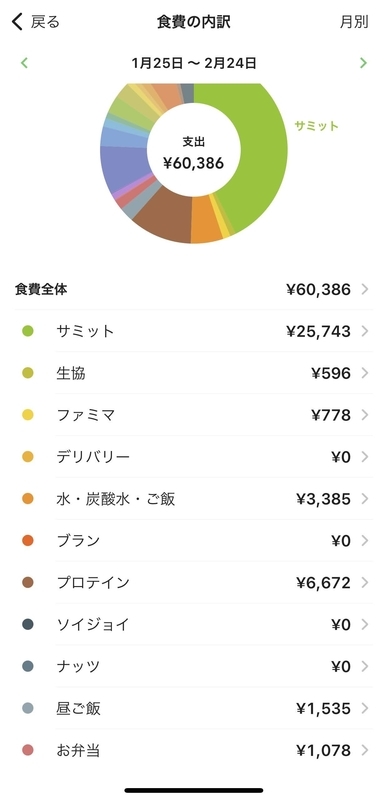This screenshot has height=800, width=388.
Task: Go to previous period with left green arrow
Action: 24,63
